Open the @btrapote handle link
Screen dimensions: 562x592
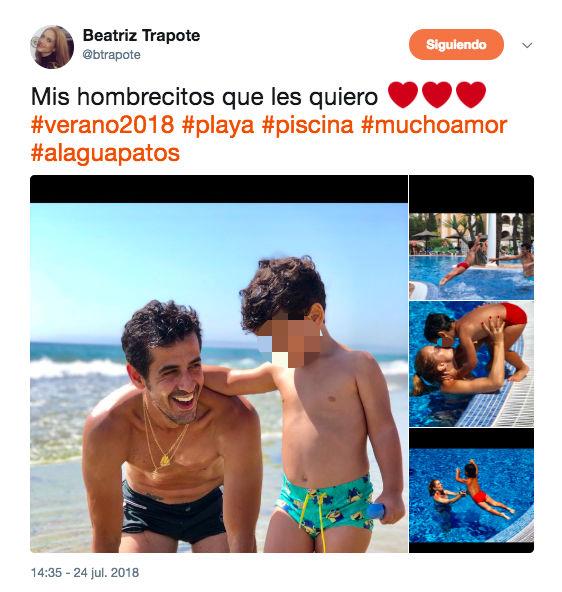[x=111, y=55]
